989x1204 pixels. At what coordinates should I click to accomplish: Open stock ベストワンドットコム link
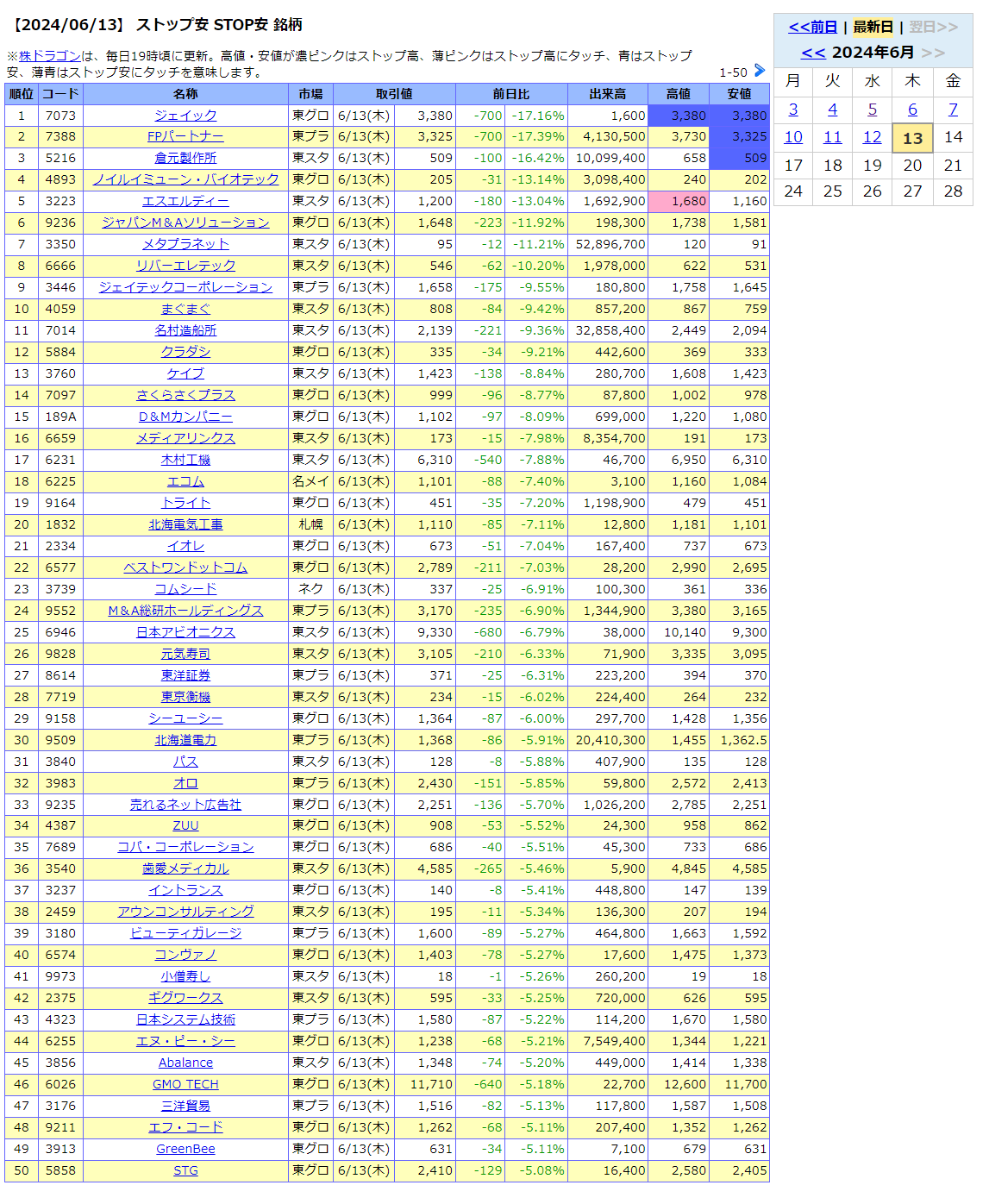click(185, 568)
